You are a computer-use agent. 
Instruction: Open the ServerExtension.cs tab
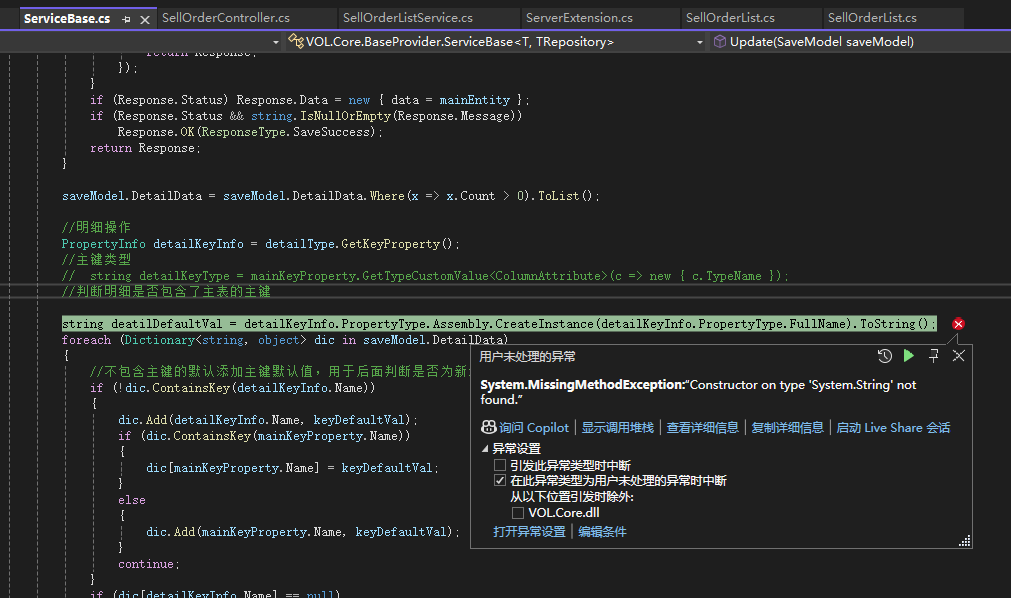(579, 18)
